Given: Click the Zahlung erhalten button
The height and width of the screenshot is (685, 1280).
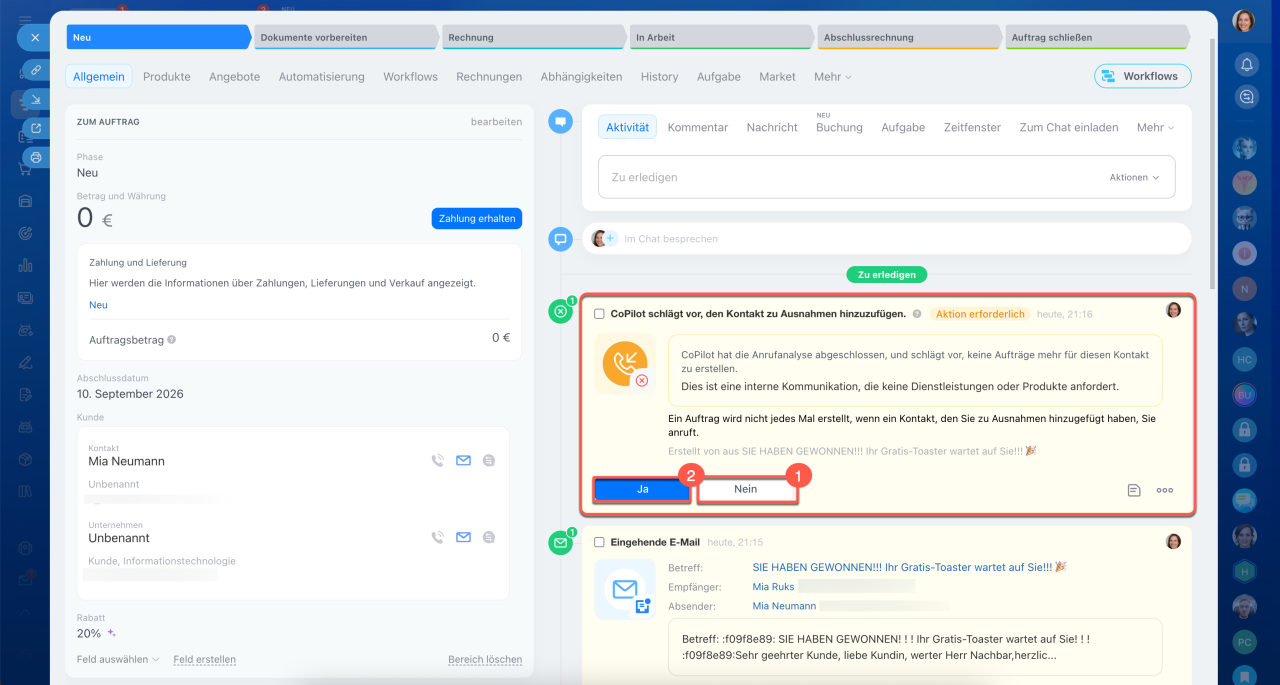Looking at the screenshot, I should tap(477, 218).
